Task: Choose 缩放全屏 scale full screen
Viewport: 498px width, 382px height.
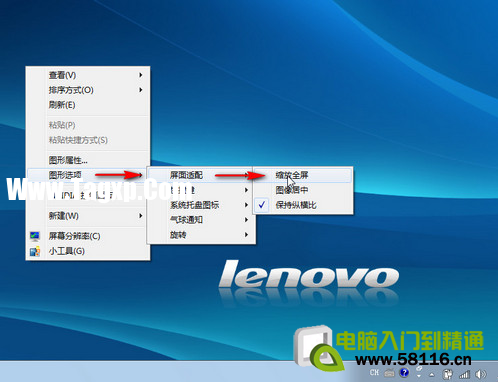Action: pos(303,175)
